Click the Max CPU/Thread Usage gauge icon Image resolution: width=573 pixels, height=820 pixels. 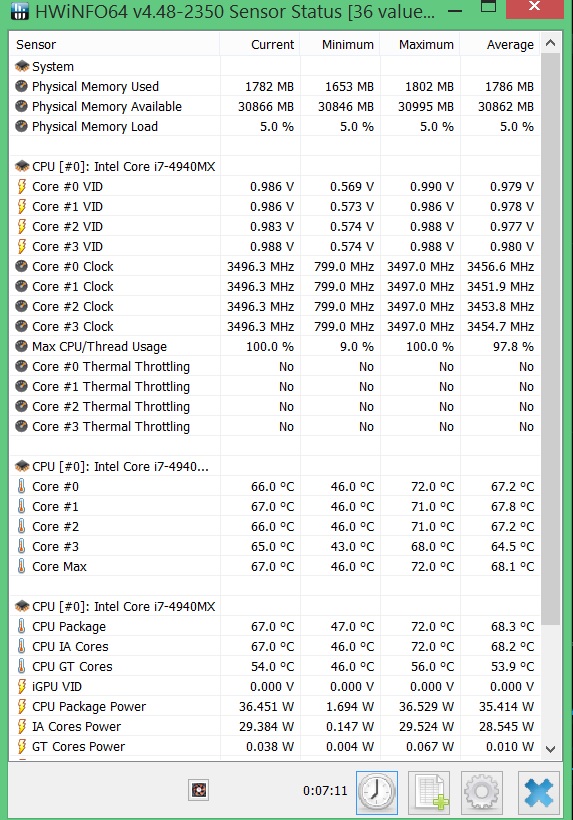click(21, 346)
